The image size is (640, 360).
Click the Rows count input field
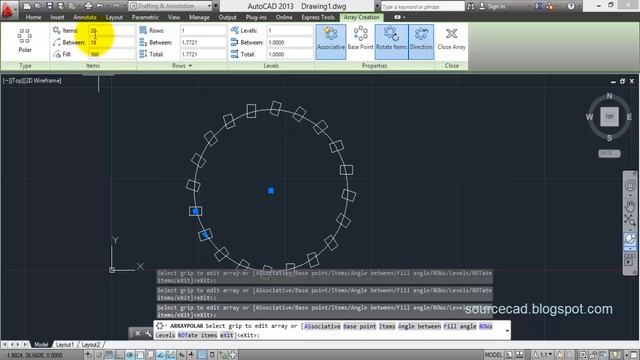(x=203, y=31)
